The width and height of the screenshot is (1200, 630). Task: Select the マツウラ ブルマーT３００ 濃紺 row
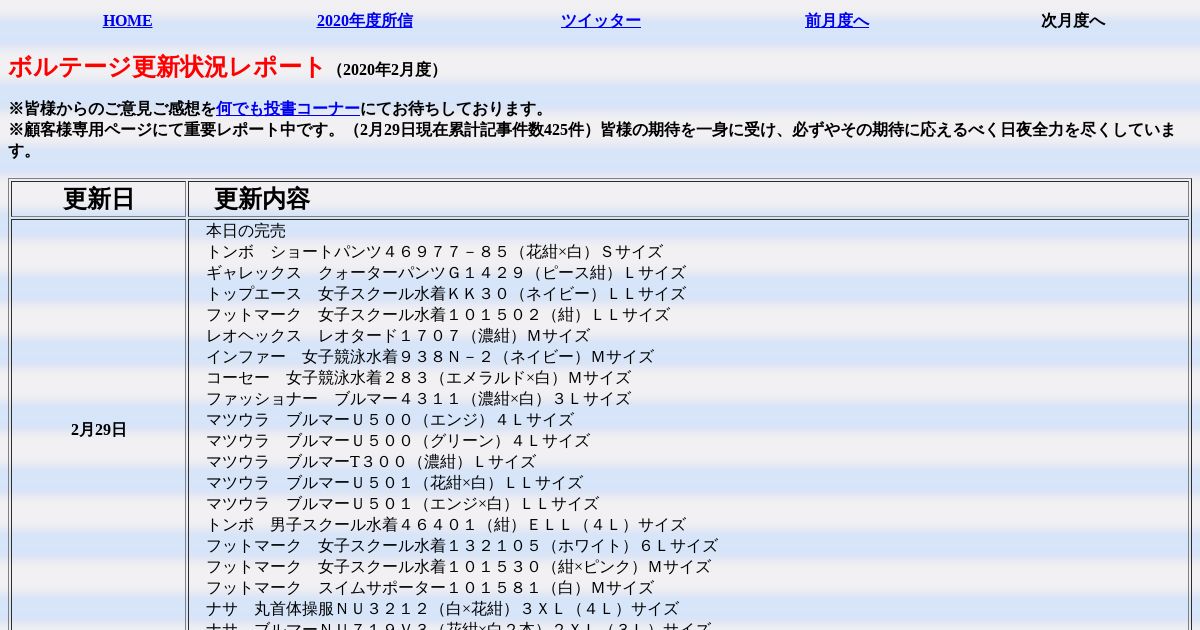[371, 462]
